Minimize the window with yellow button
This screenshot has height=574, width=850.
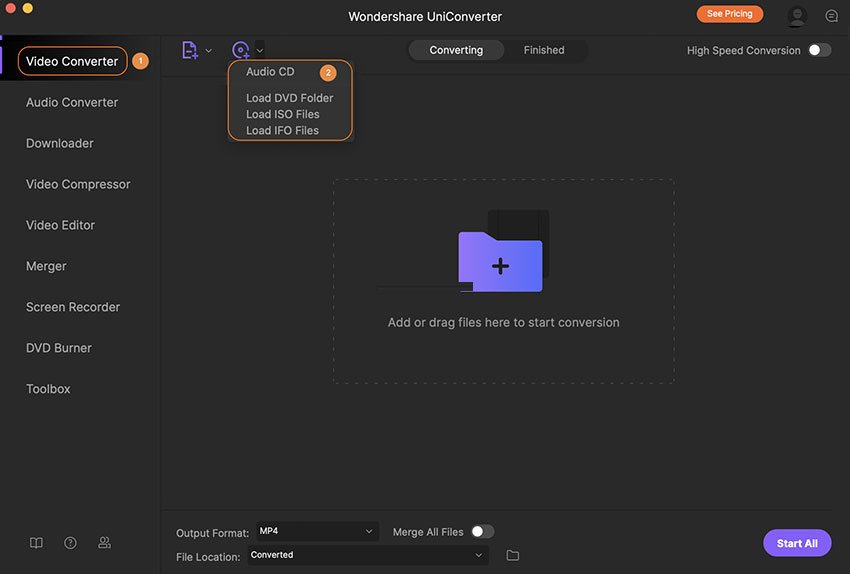coord(28,8)
